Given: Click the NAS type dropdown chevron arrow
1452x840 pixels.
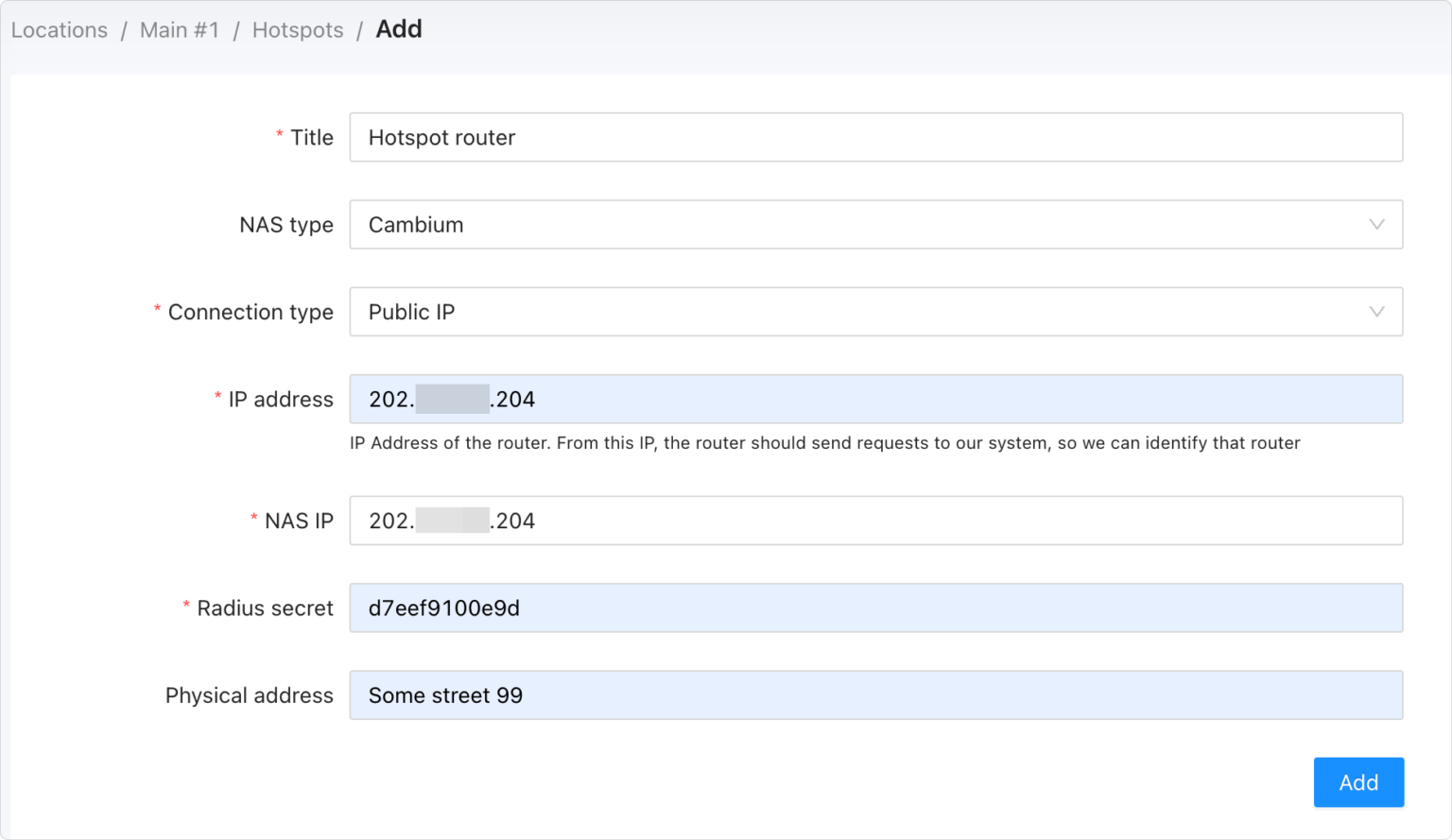Looking at the screenshot, I should pos(1376,225).
